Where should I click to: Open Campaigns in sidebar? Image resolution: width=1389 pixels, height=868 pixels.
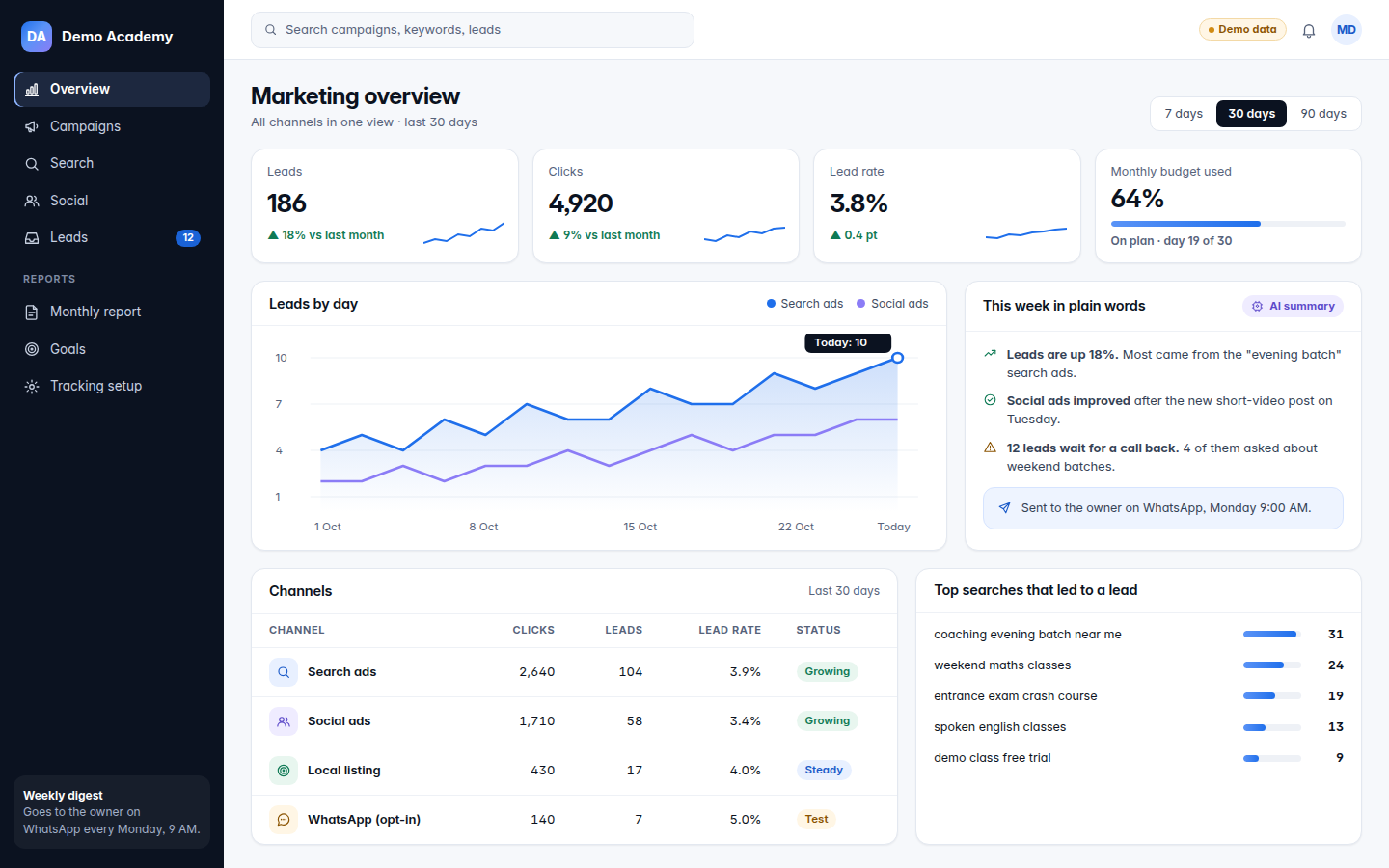coord(112,126)
